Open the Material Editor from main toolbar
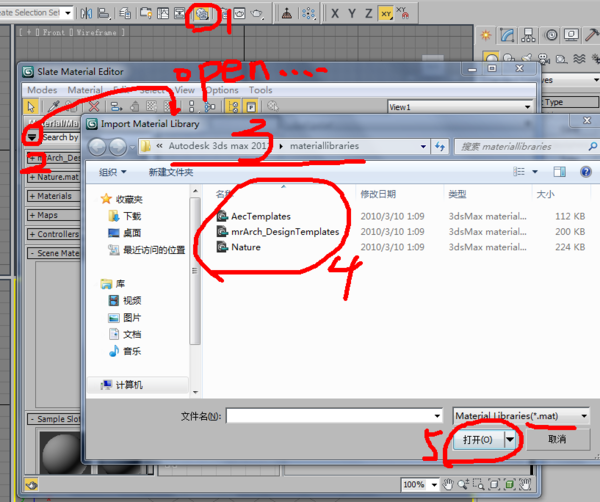 coord(202,14)
